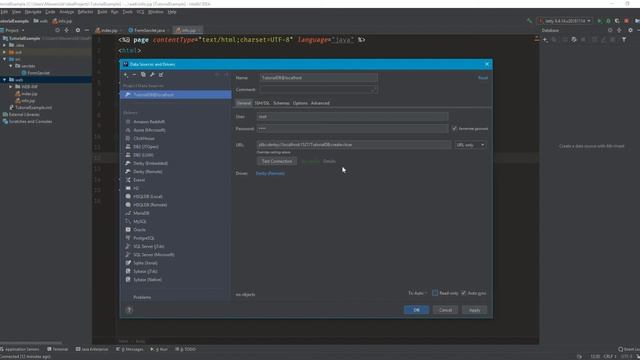Select Sybase (jTds) driver
The image size is (640, 360).
pyautogui.click(x=145, y=271)
